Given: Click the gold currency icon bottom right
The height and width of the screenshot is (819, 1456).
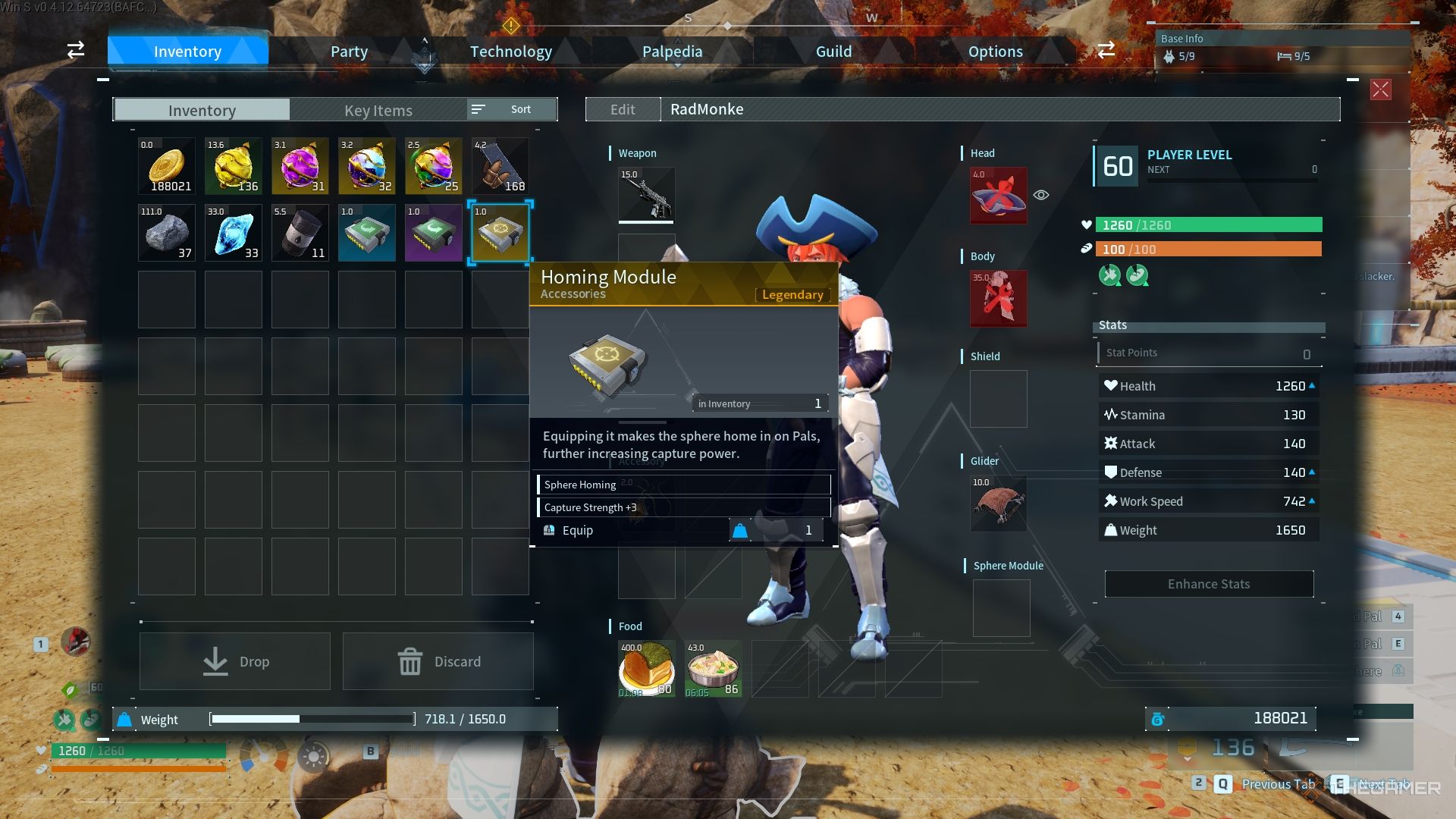Looking at the screenshot, I should point(1157,718).
